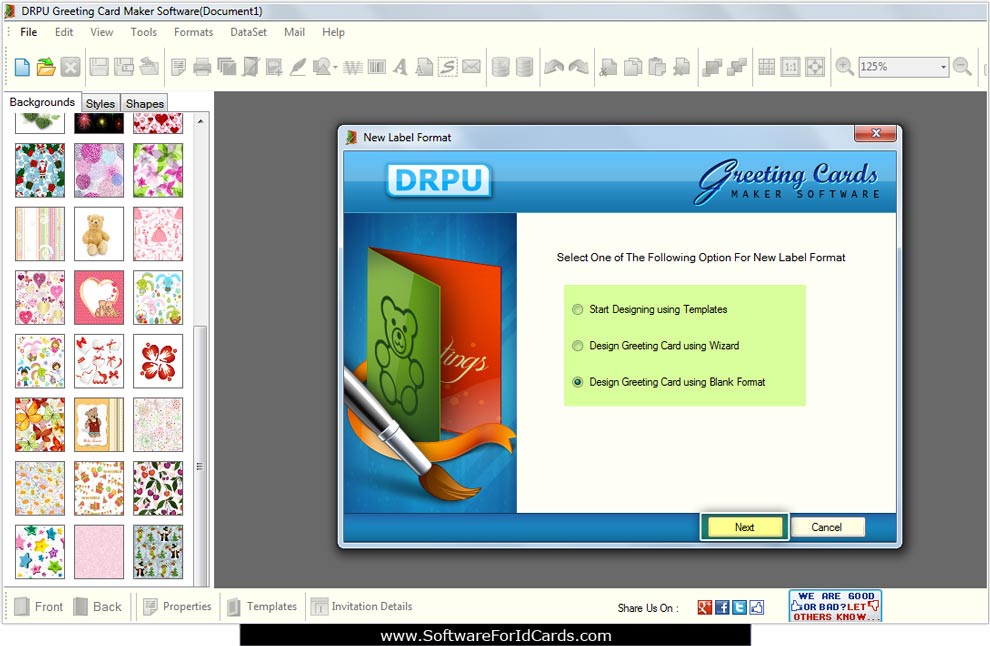Open the Properties panel button
Viewport: 990px width, 646px height.
pyautogui.click(x=177, y=607)
